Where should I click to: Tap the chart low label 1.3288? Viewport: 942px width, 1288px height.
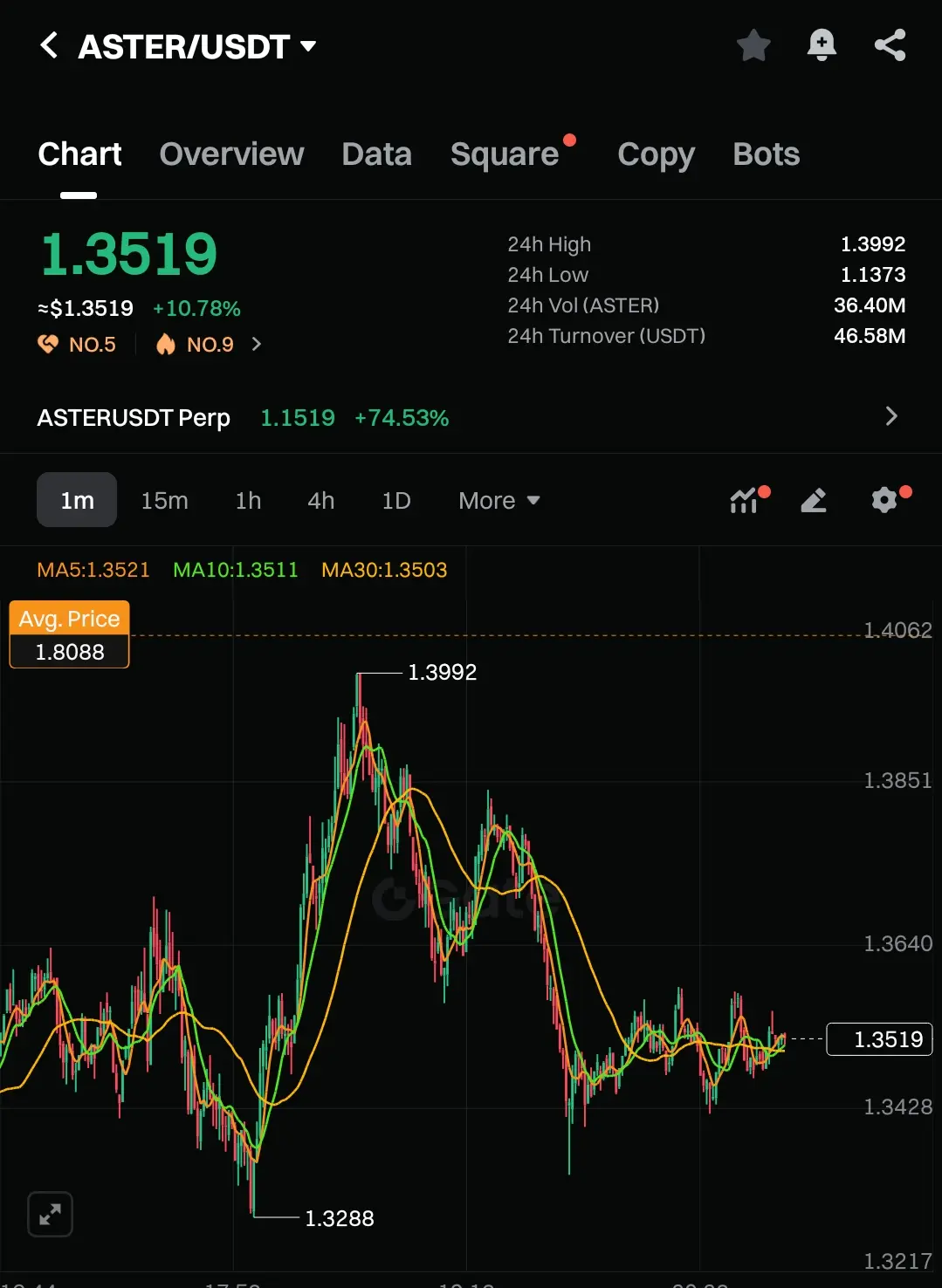click(x=340, y=1218)
